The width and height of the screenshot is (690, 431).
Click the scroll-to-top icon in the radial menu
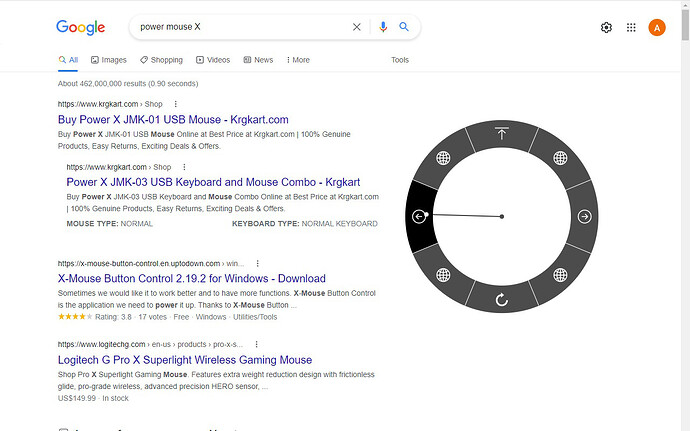click(x=502, y=133)
